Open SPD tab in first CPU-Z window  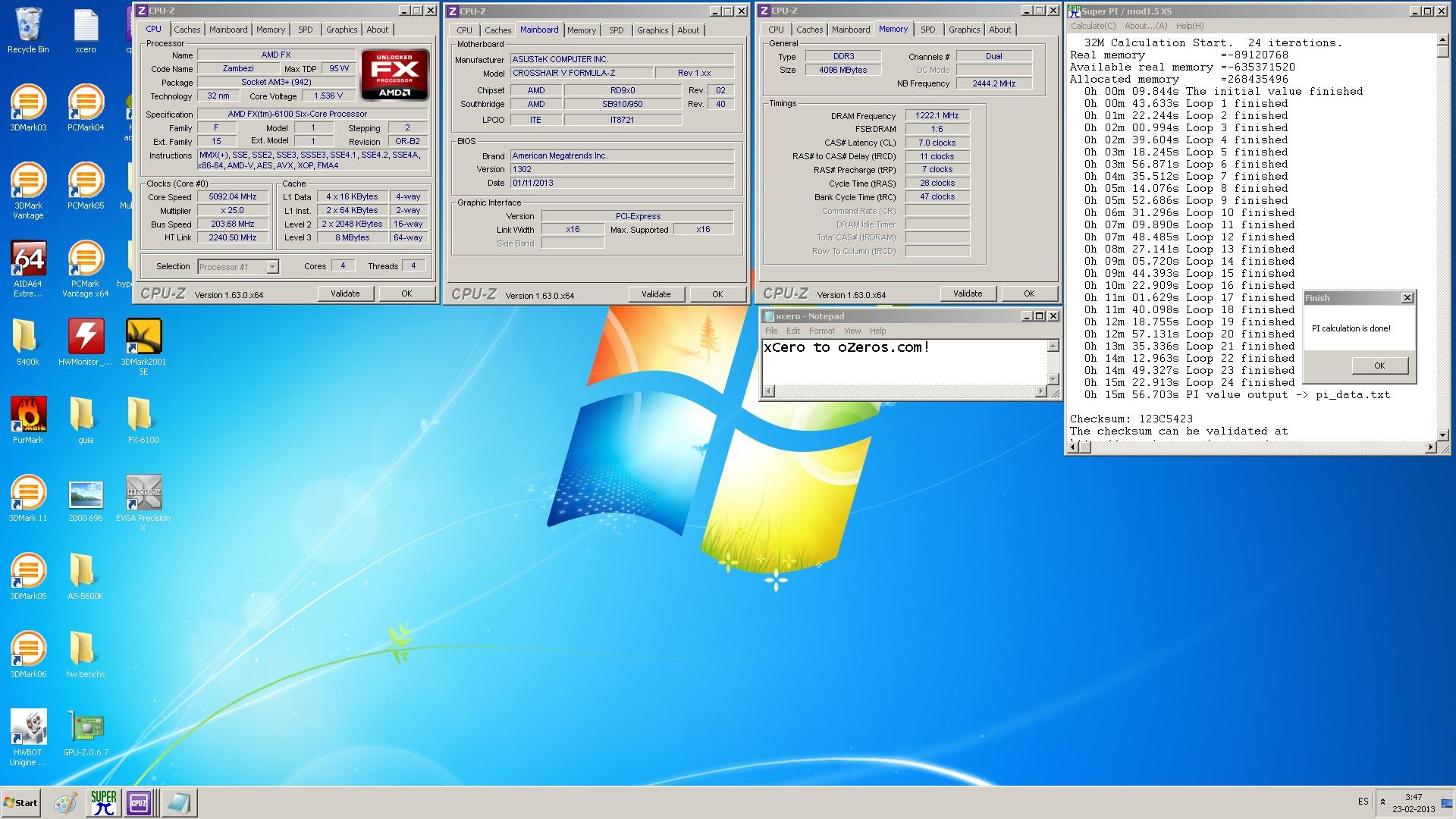click(x=305, y=30)
